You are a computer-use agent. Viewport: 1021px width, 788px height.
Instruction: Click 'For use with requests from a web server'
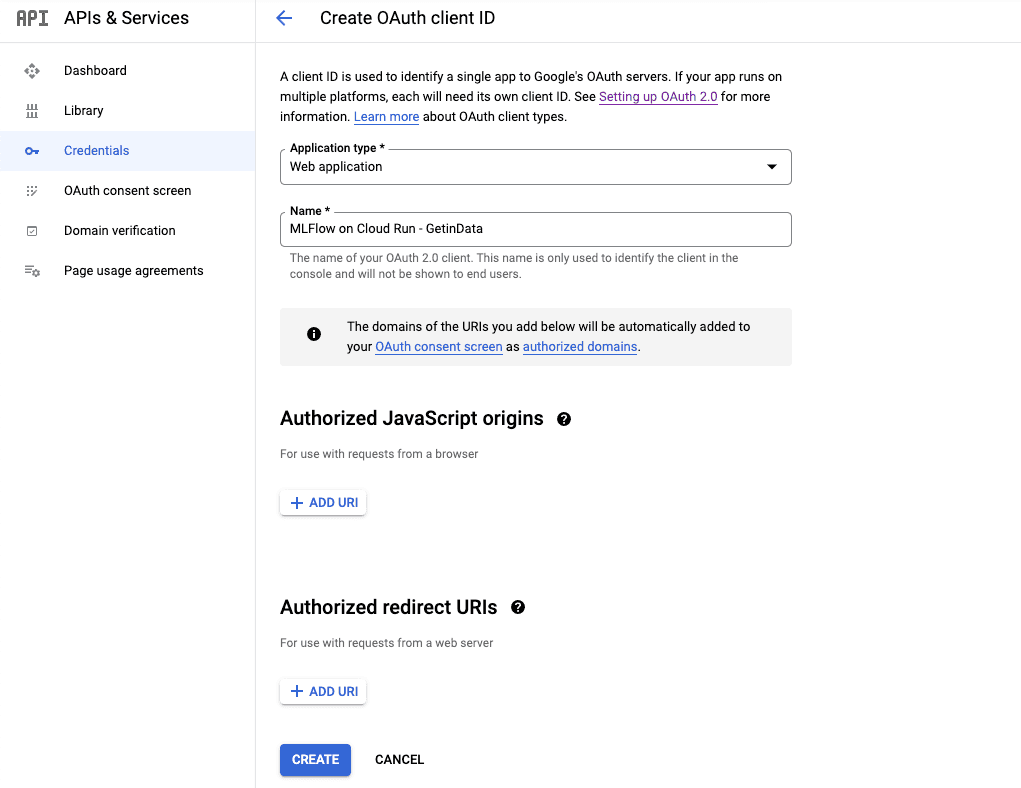coord(386,643)
